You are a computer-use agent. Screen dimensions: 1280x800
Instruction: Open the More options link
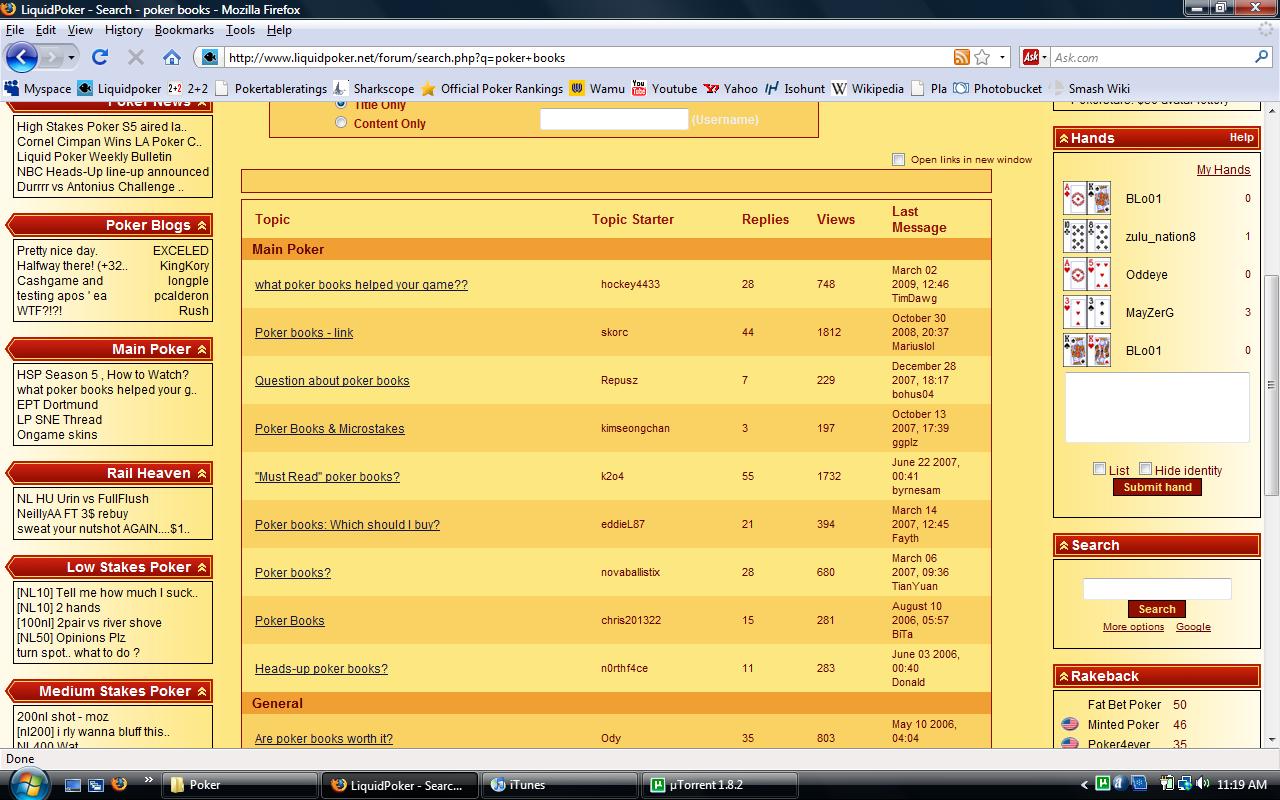[x=1133, y=627]
